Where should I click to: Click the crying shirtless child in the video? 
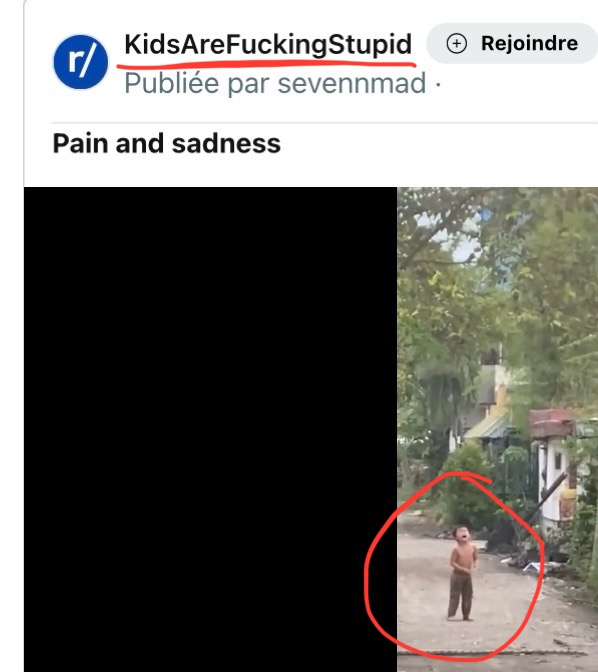462,573
